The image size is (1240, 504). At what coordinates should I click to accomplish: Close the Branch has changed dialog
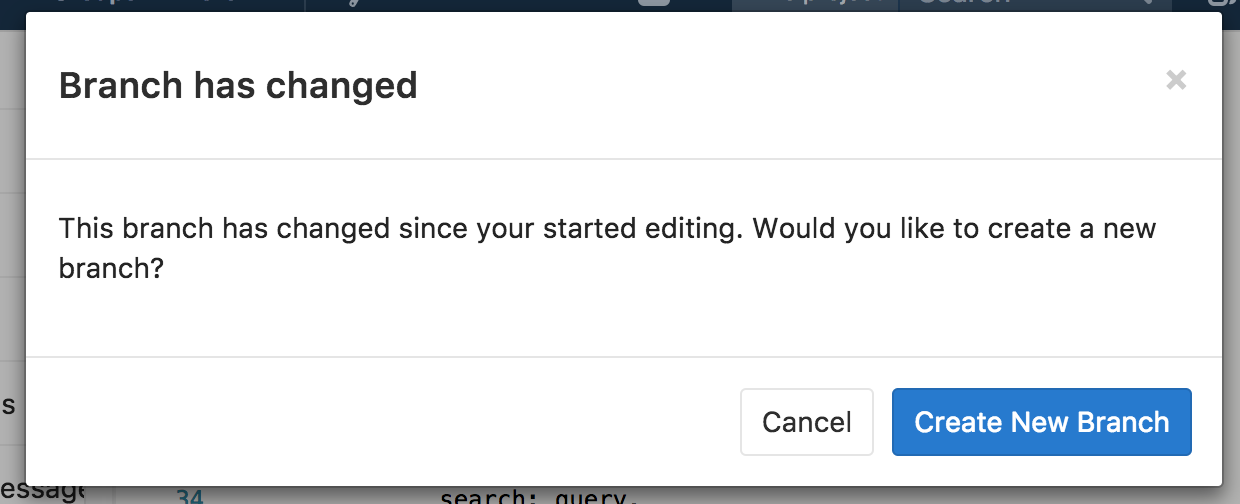1176,81
